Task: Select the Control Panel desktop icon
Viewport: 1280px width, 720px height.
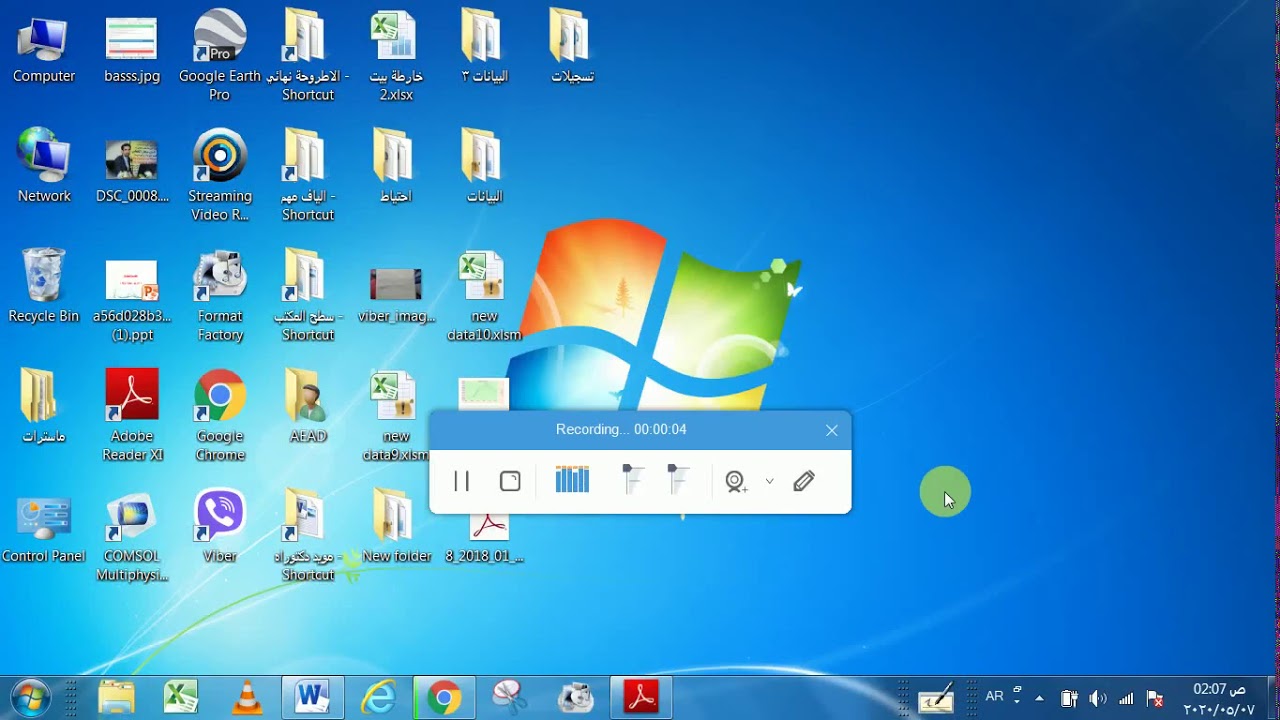Action: [44, 528]
